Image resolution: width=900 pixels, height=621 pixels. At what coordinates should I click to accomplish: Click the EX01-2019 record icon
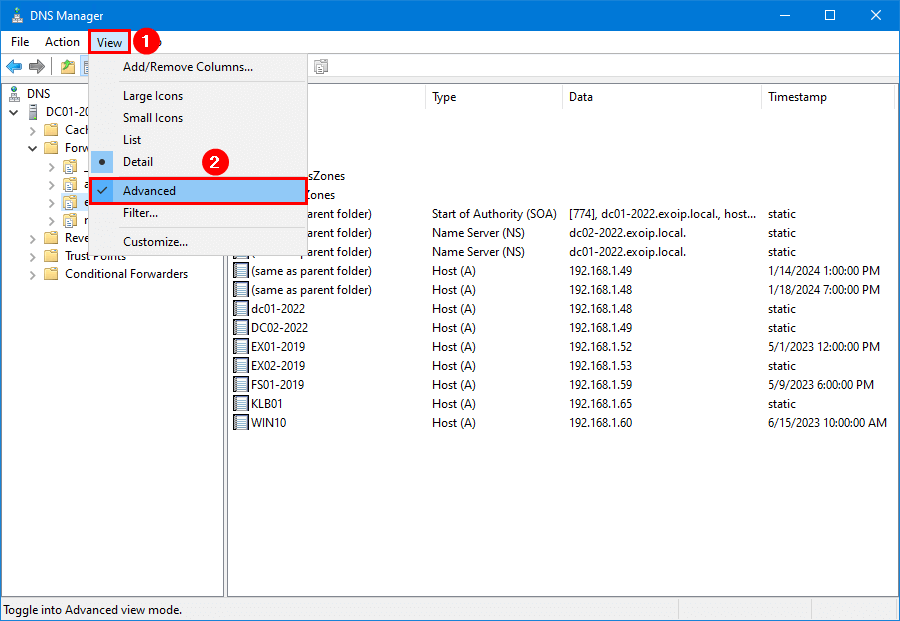coord(240,347)
